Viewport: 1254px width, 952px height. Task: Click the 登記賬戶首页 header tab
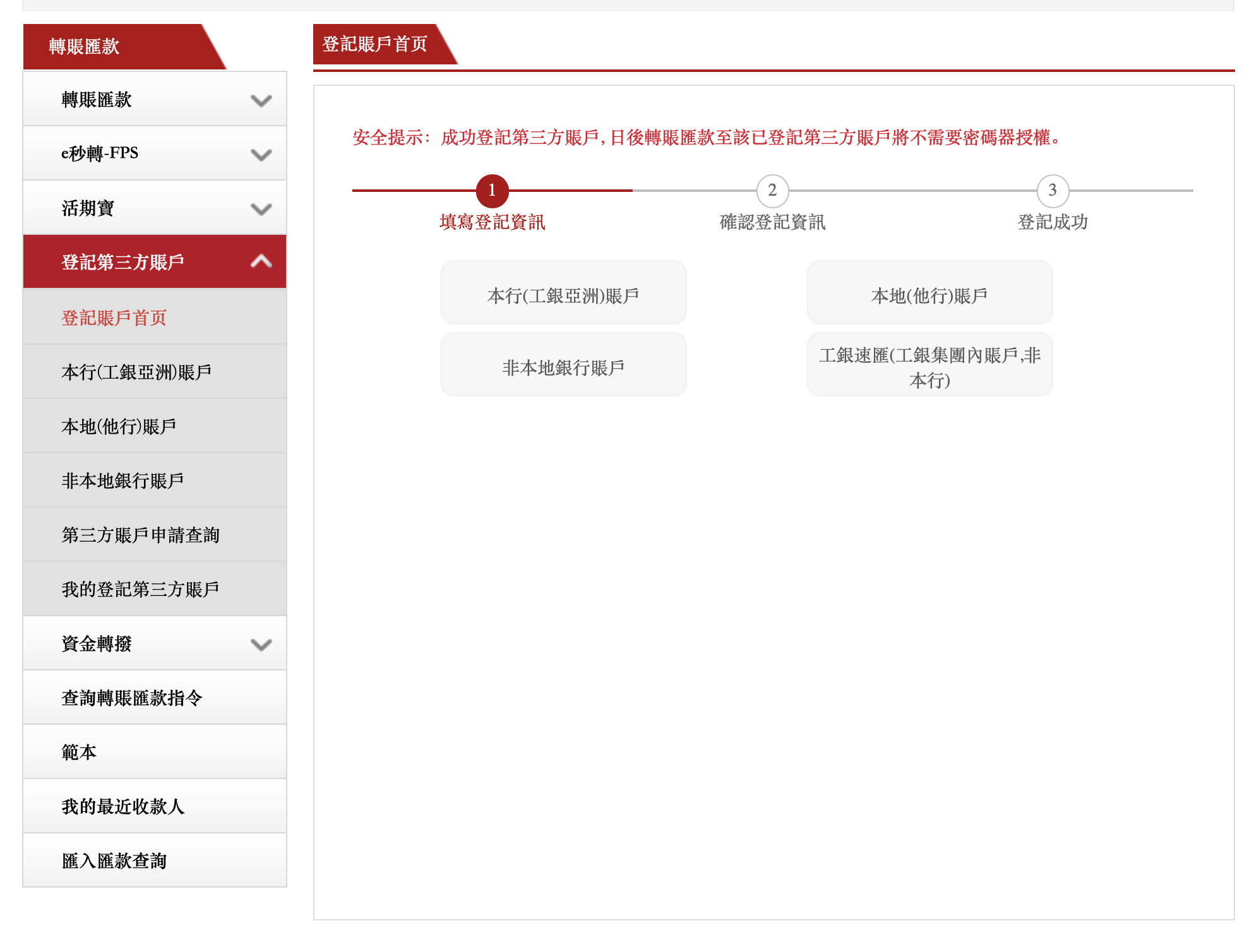coord(374,44)
